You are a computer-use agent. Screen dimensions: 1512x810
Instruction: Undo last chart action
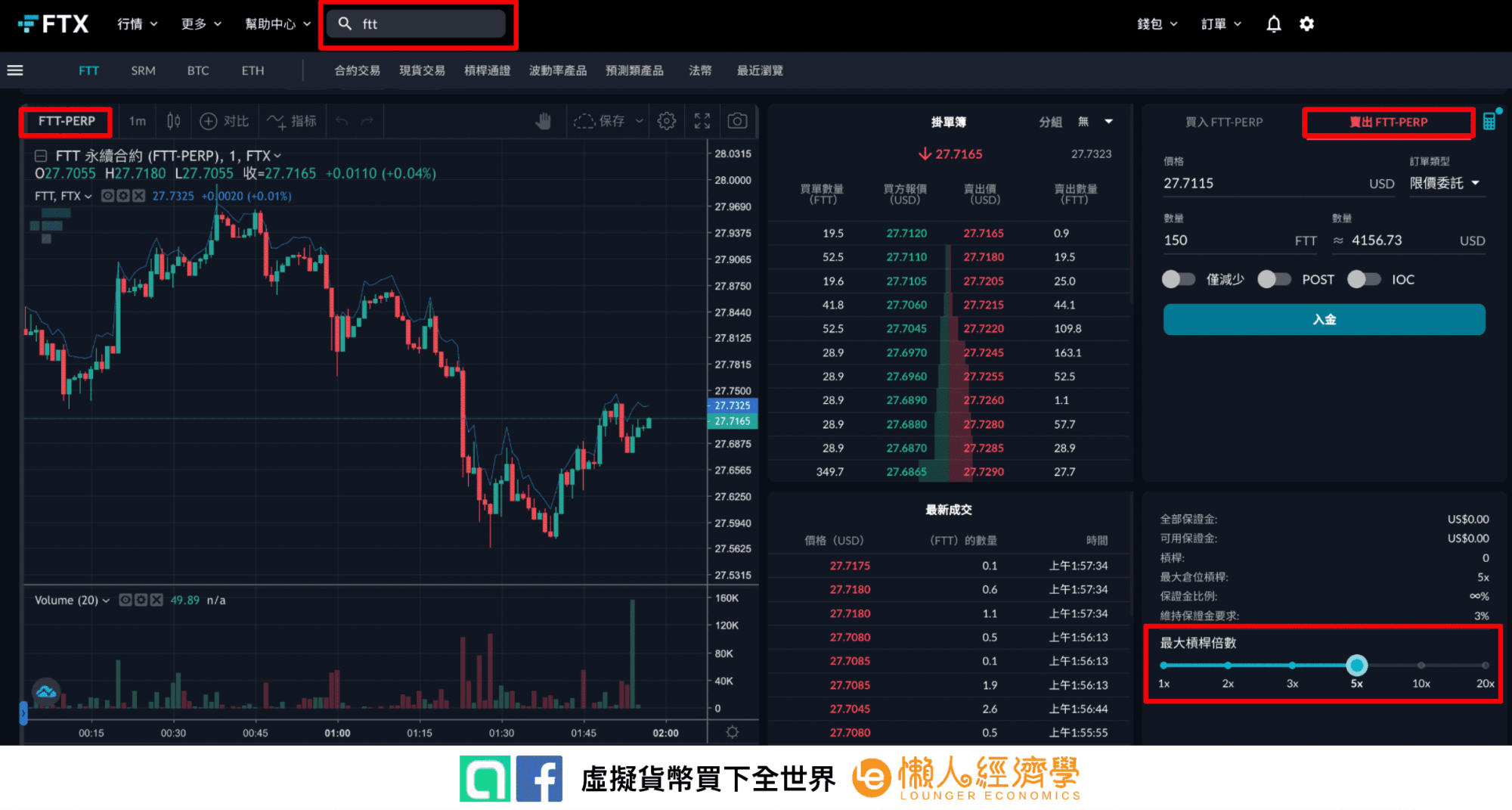tap(342, 121)
